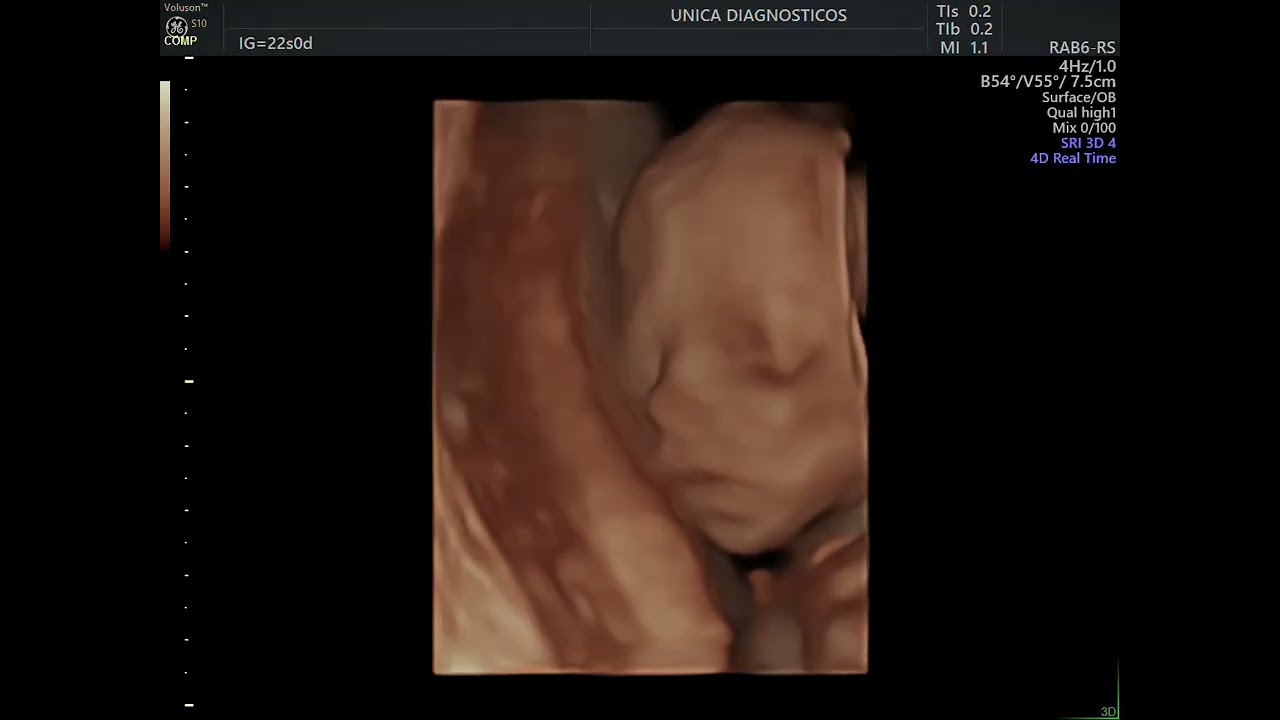Click the RAB6-RS probe label
Image resolution: width=1280 pixels, height=720 pixels.
1082,48
